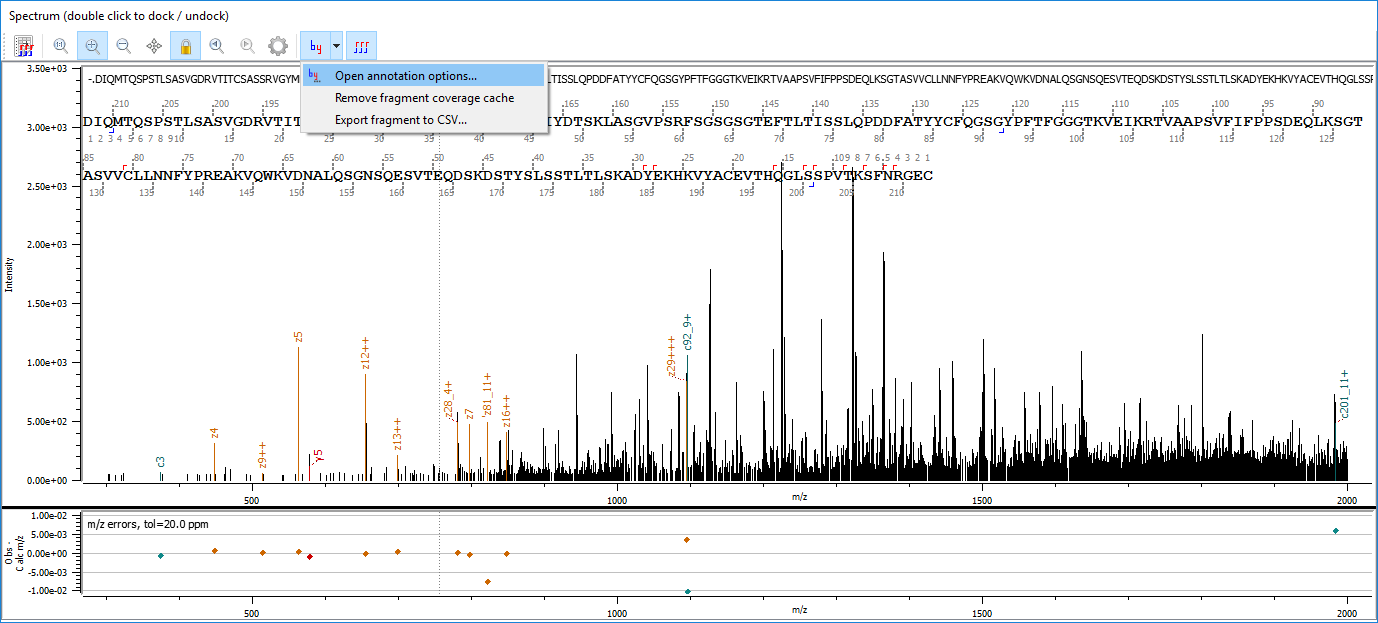
Task: Click the z13++ peak label
Action: pos(397,435)
